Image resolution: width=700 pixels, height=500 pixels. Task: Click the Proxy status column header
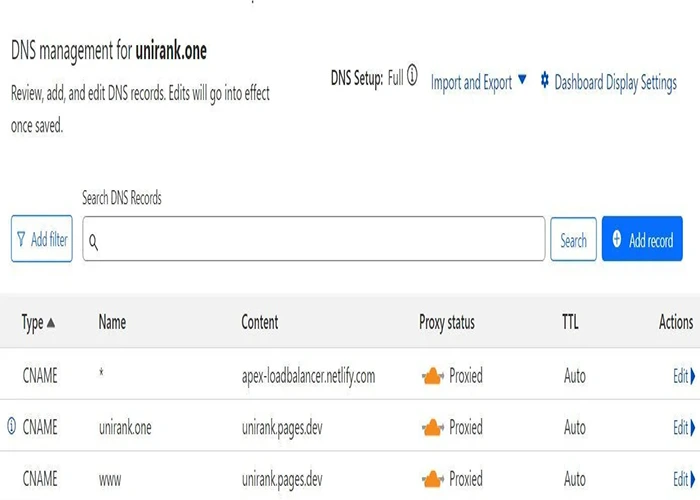(x=446, y=323)
